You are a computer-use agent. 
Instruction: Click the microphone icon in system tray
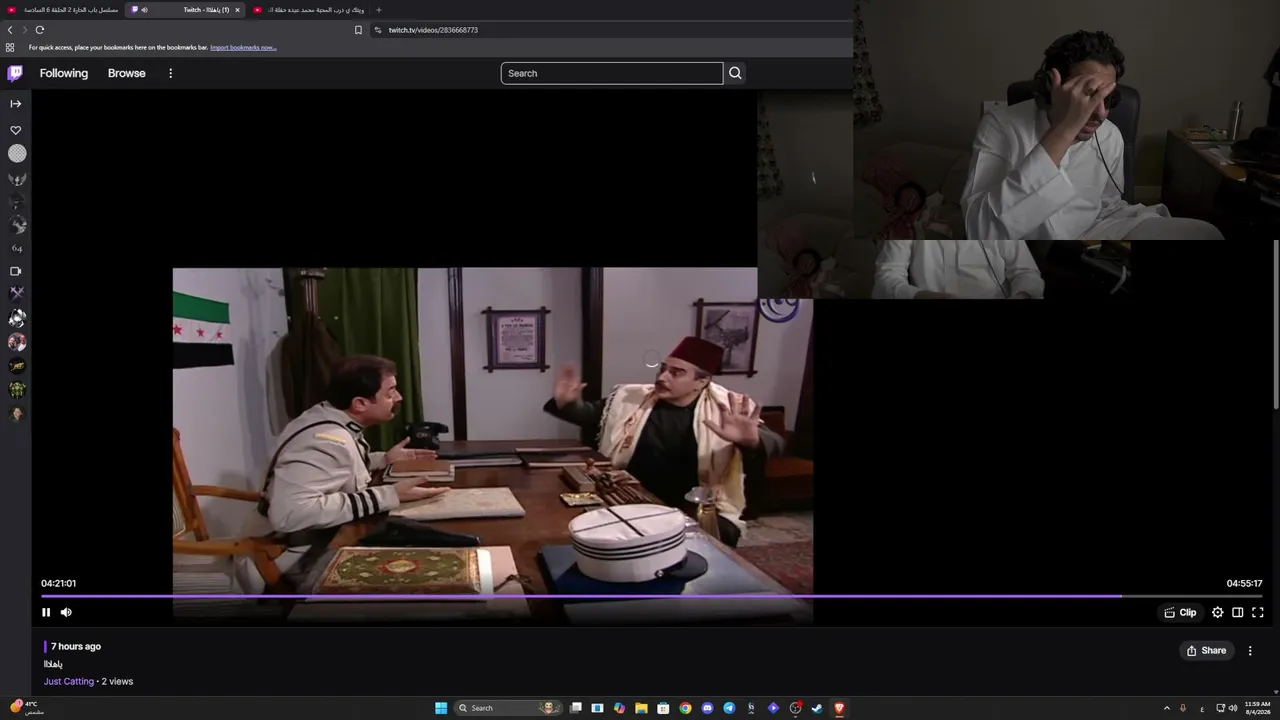(x=1183, y=708)
